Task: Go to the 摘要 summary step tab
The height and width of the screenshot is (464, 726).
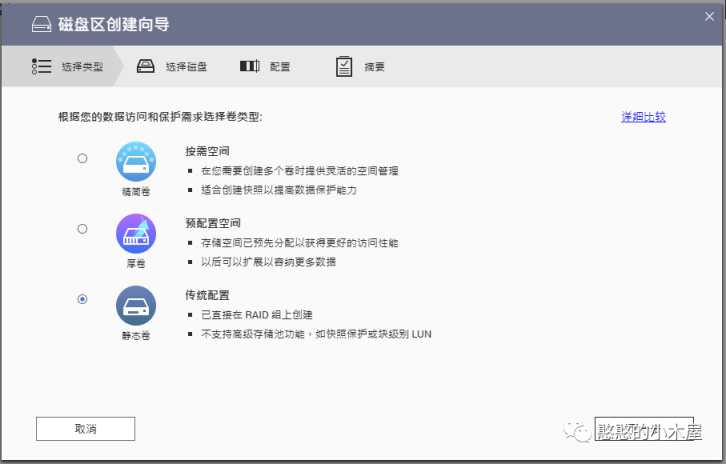Action: (x=360, y=67)
